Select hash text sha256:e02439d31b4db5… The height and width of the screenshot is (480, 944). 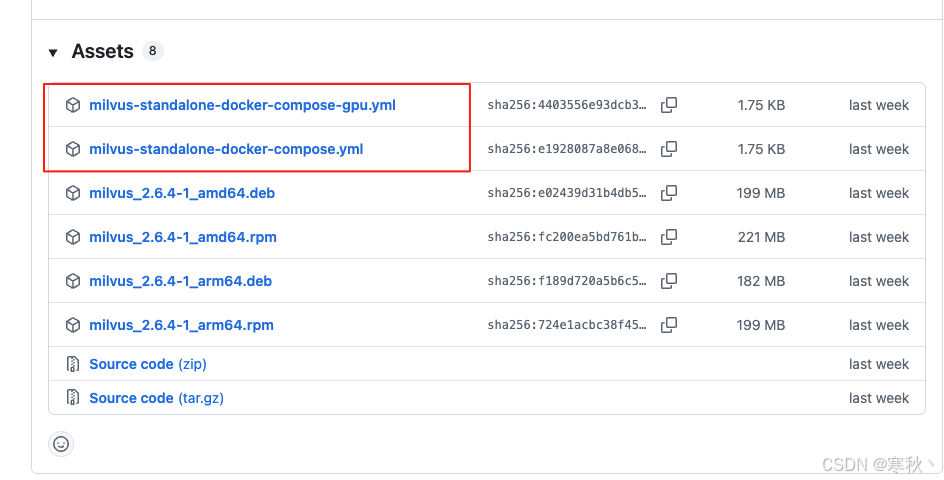coord(567,193)
